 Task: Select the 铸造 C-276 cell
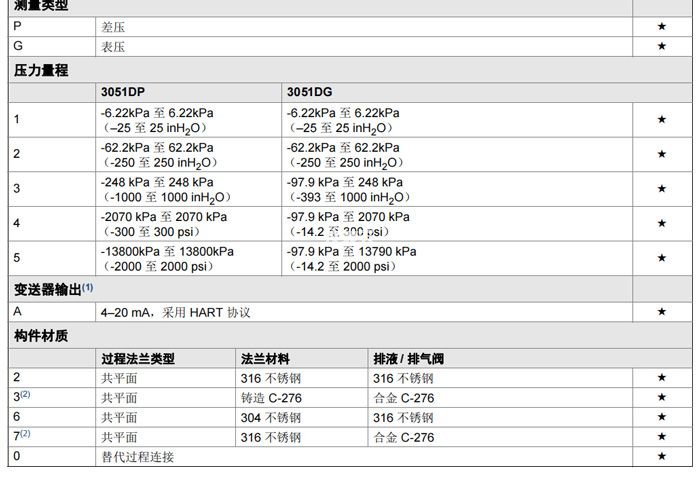301,398
